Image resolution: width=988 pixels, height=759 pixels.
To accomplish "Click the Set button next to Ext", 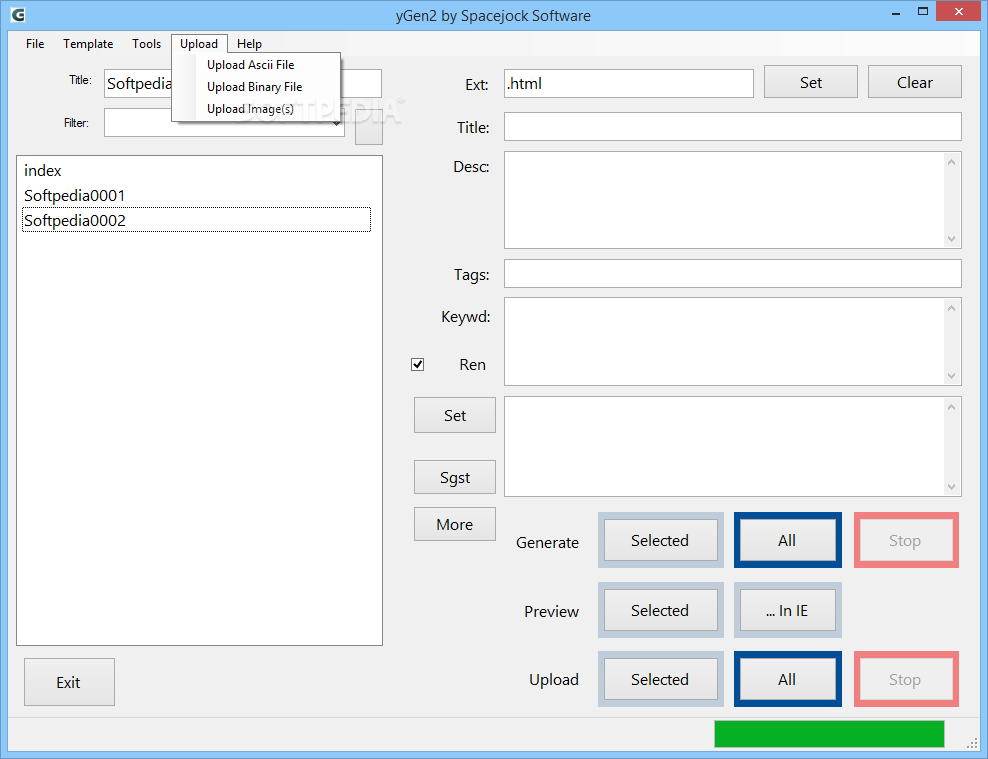I will pyautogui.click(x=810, y=82).
